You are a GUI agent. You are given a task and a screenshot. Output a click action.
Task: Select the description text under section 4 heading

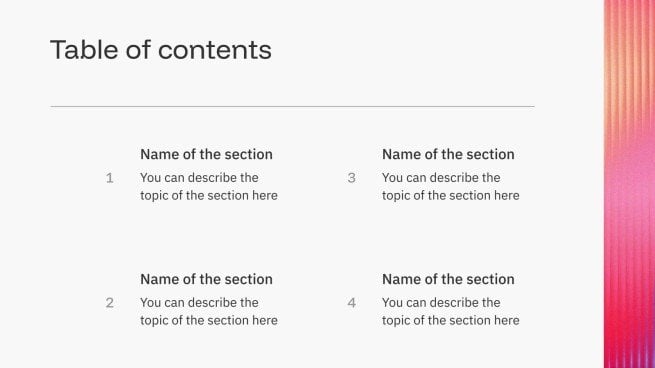pos(451,312)
